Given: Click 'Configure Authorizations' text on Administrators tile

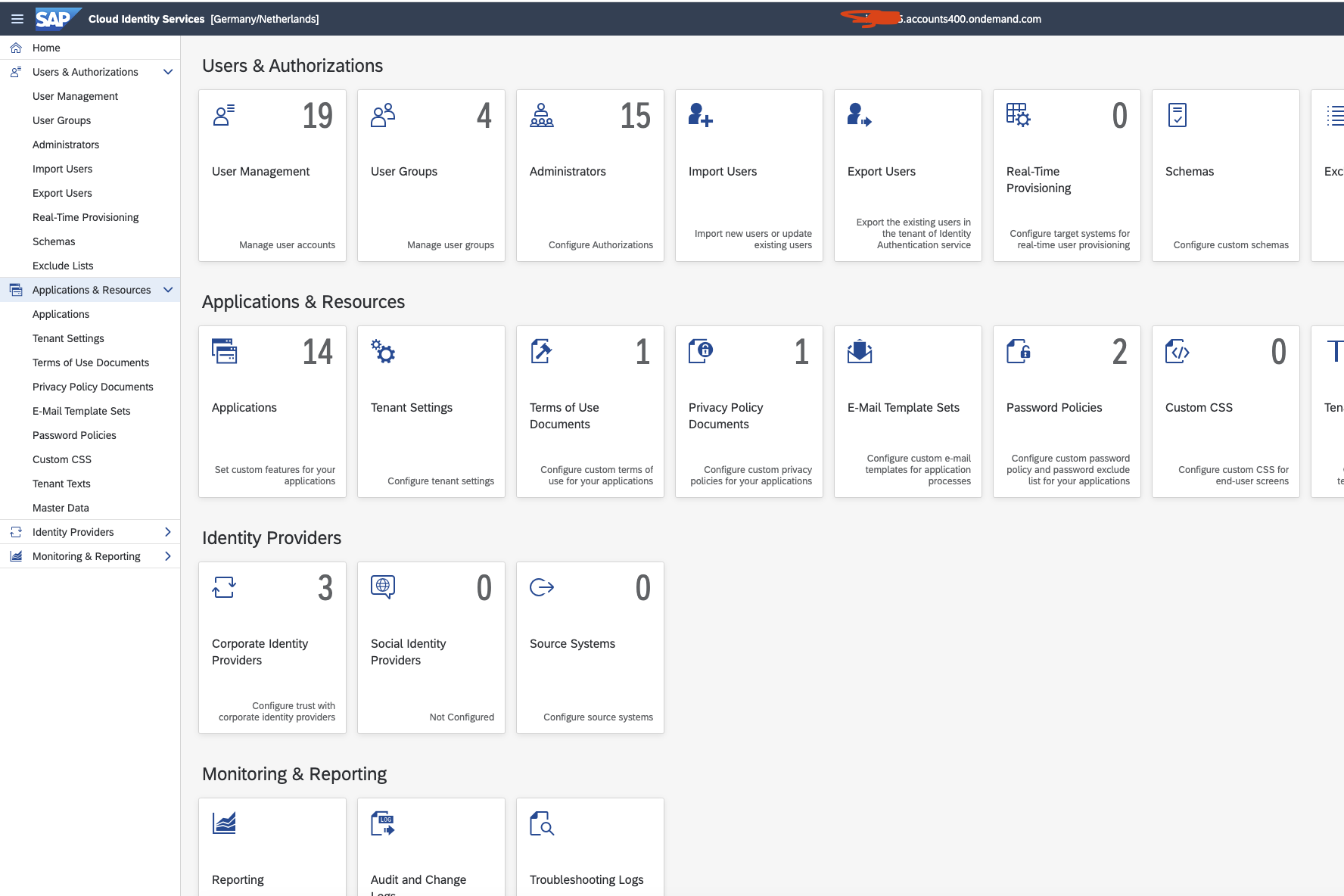Looking at the screenshot, I should pyautogui.click(x=600, y=245).
